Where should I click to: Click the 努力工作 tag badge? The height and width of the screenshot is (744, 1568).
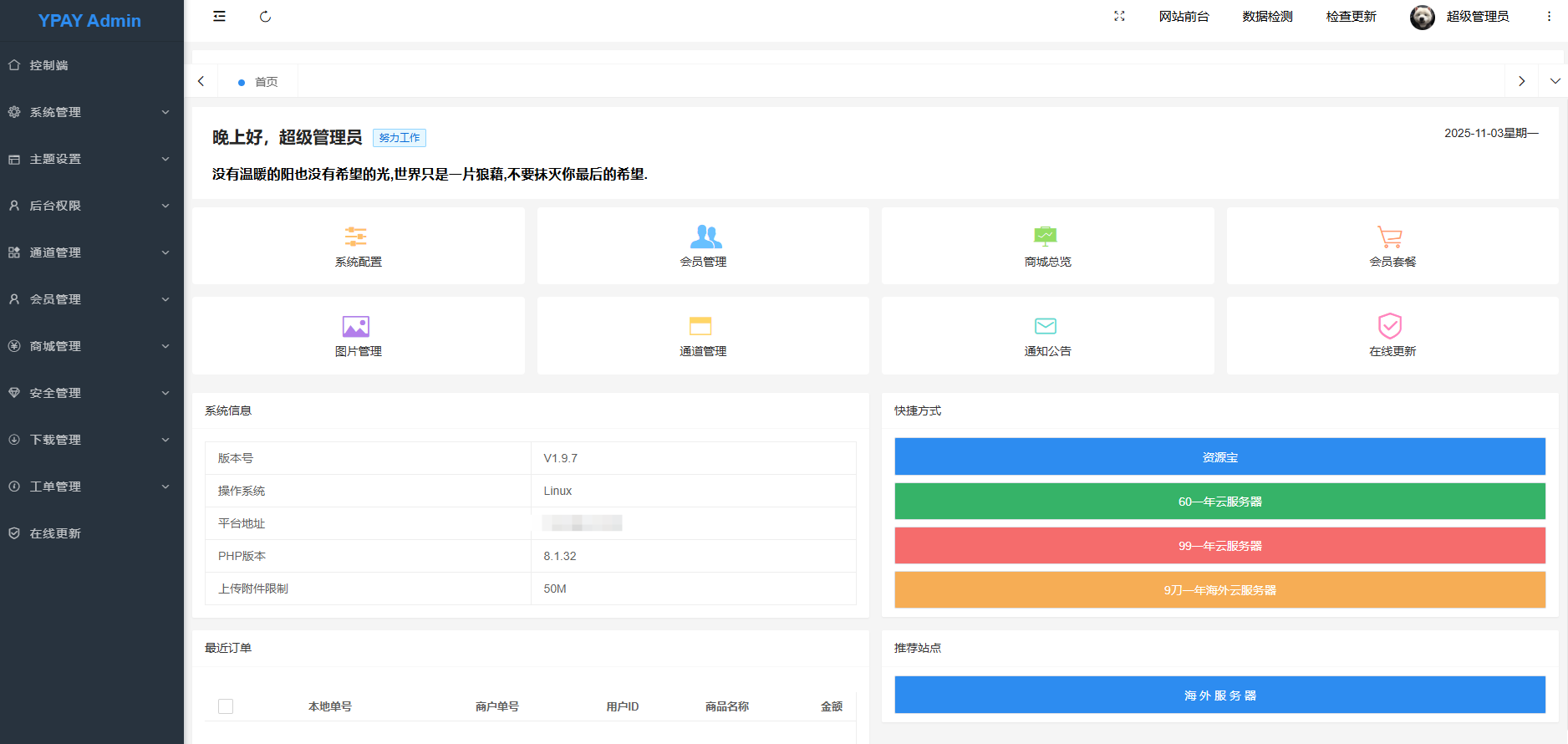(x=400, y=138)
